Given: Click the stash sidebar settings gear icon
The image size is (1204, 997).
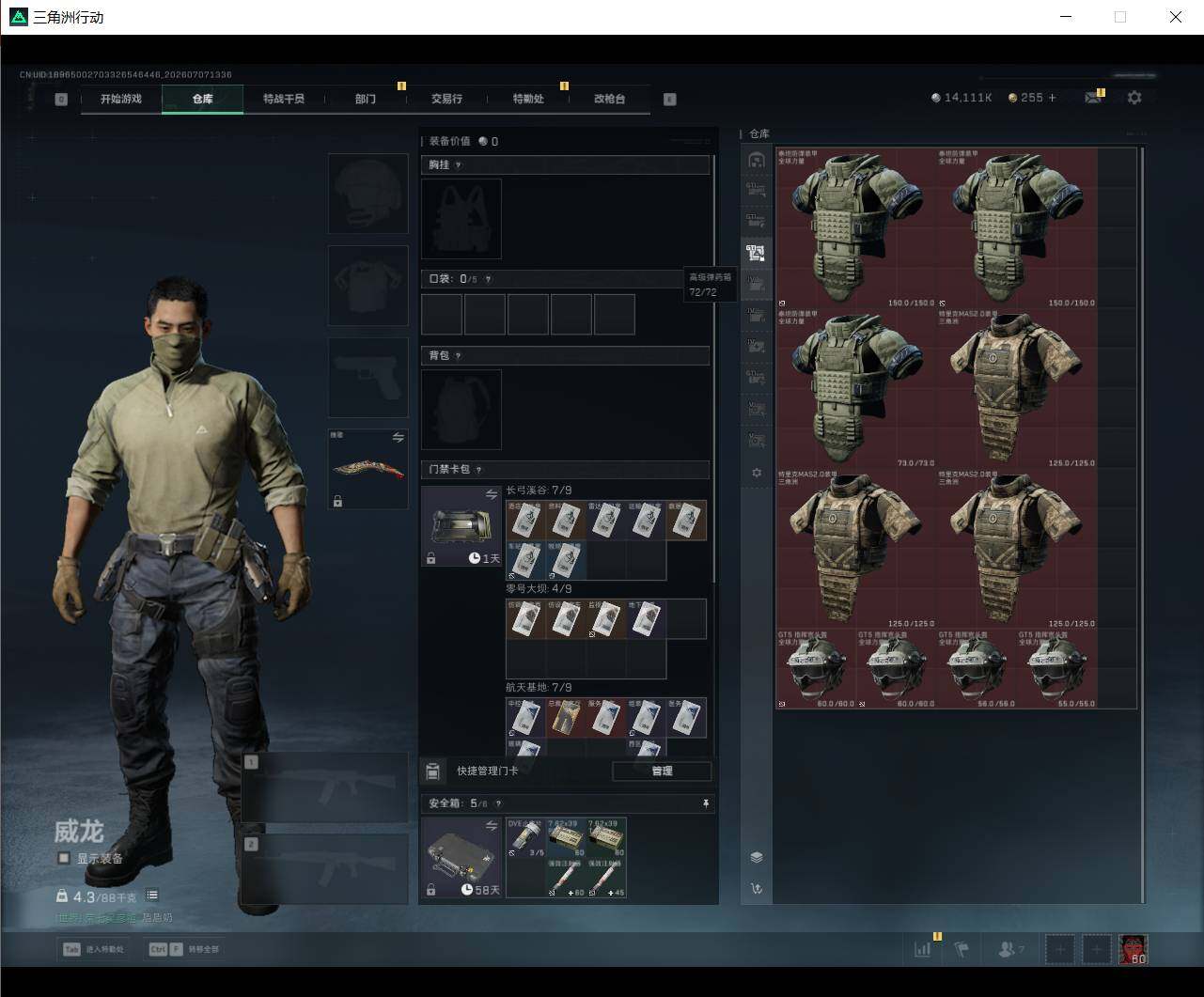Looking at the screenshot, I should 757,473.
